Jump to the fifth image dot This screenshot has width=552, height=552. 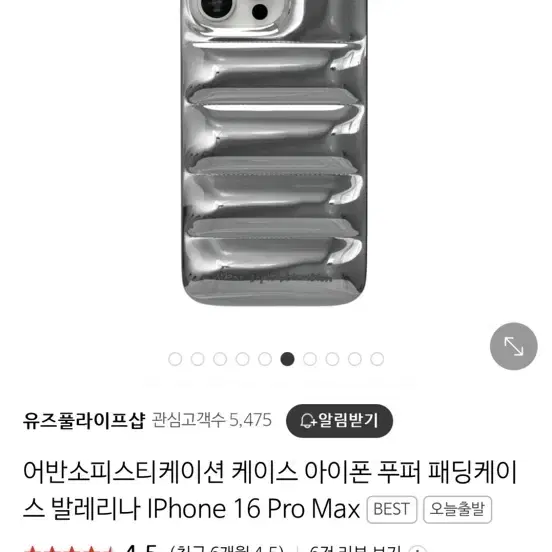pos(265,359)
